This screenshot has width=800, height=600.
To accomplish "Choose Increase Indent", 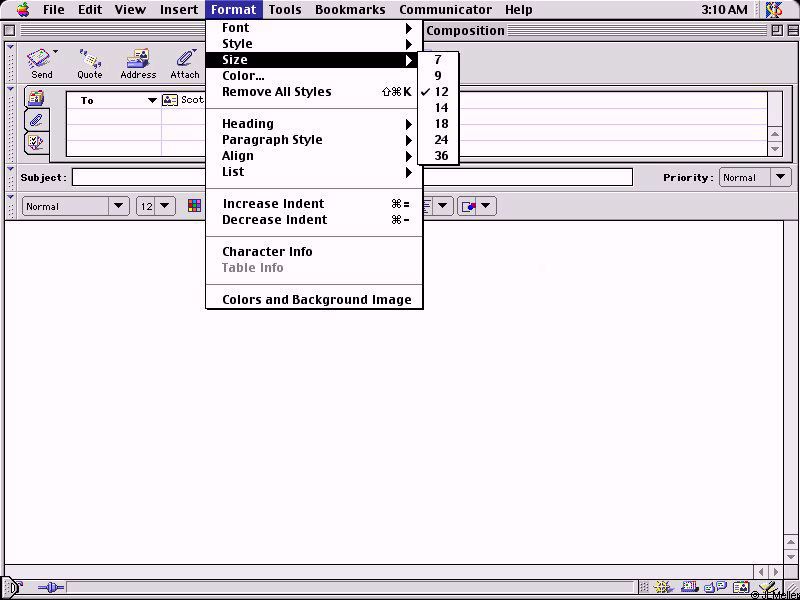I will [314, 204].
